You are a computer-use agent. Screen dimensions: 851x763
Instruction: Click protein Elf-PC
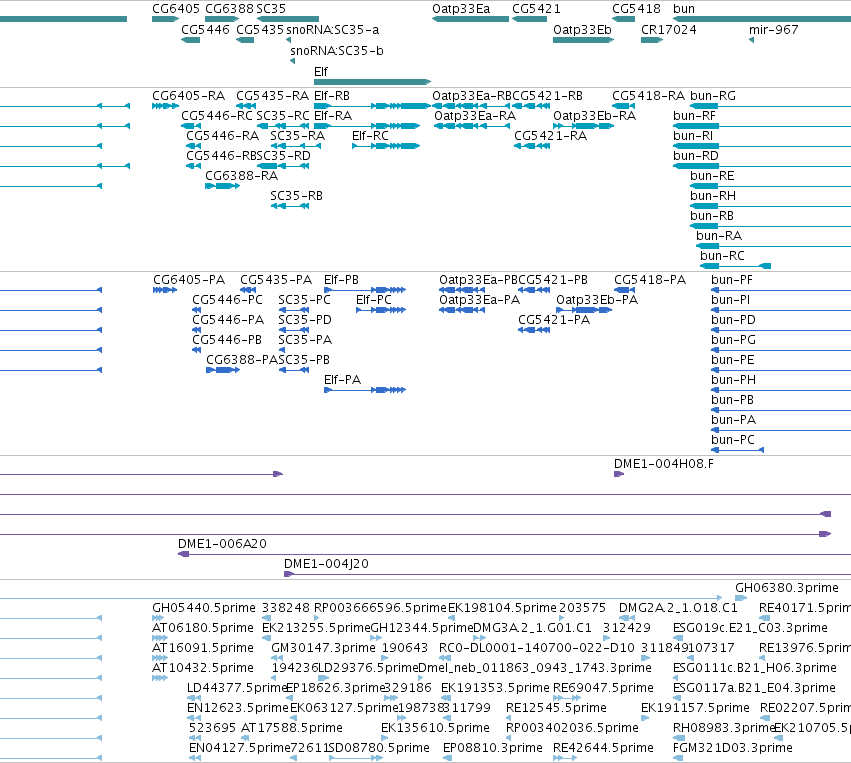(x=381, y=310)
